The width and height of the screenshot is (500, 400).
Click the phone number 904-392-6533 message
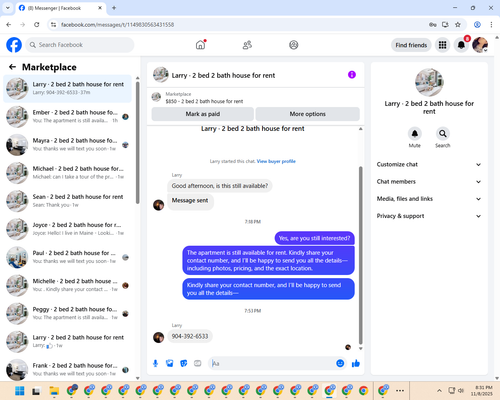(x=190, y=336)
